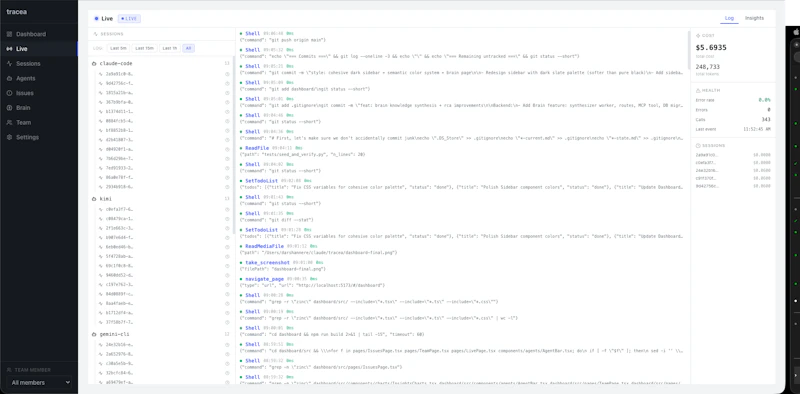This screenshot has height=394, width=800.
Task: Click pulse icon beside session 69c1f0c8
Action: [101, 266]
